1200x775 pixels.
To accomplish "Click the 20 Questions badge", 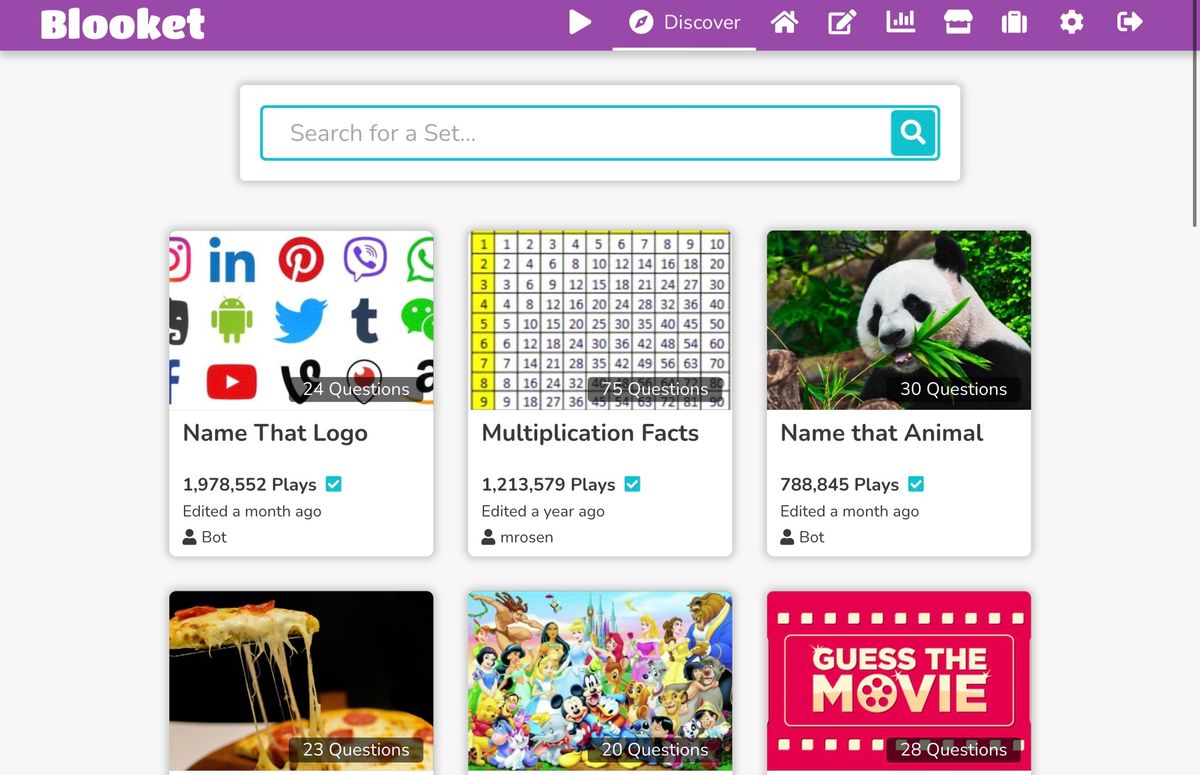I will pos(654,750).
